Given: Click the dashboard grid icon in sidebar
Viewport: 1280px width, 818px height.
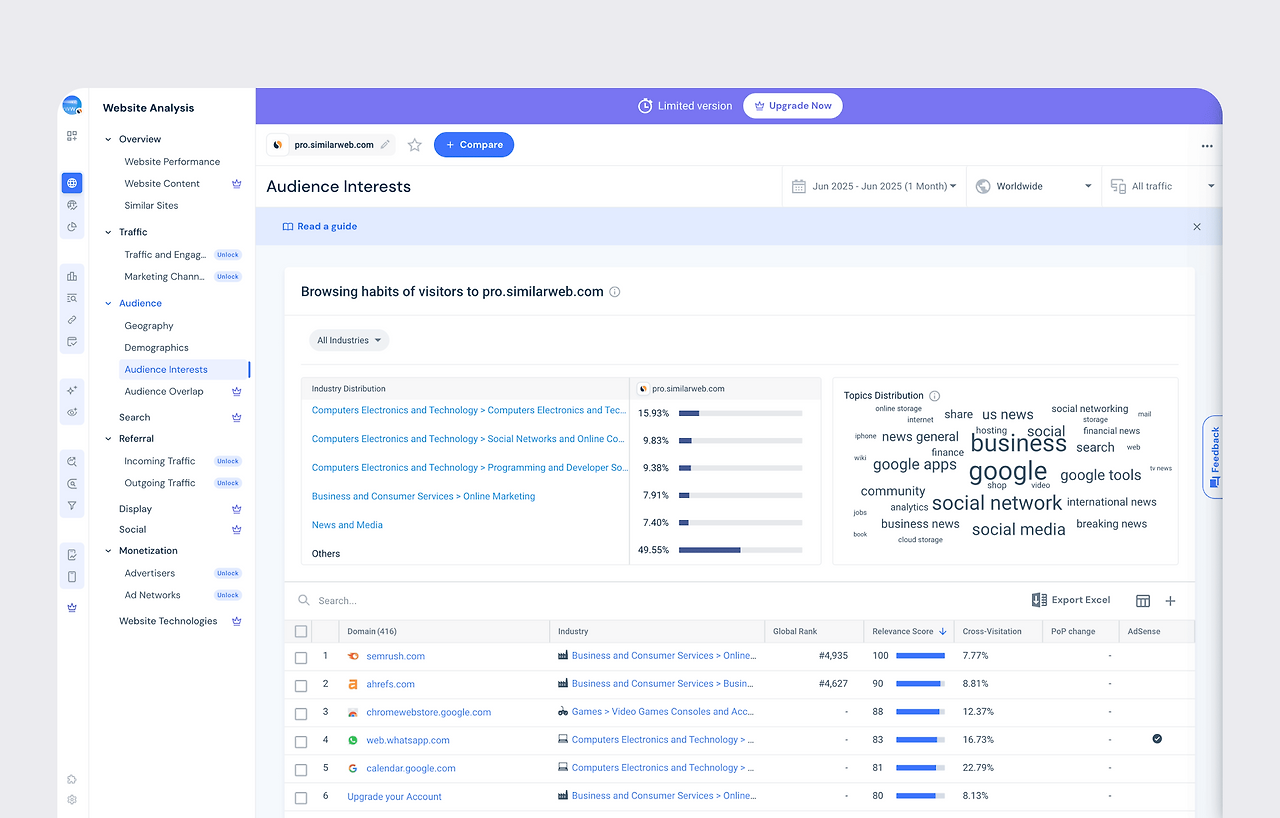Looking at the screenshot, I should point(72,136).
